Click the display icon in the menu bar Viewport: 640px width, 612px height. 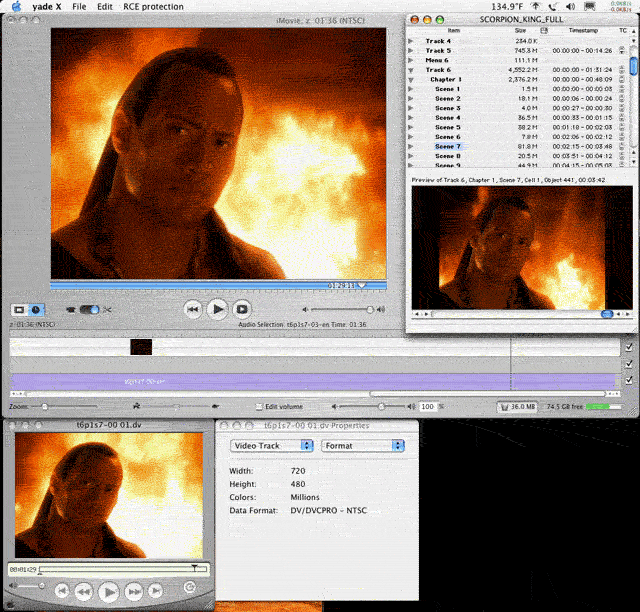pyautogui.click(x=589, y=6)
